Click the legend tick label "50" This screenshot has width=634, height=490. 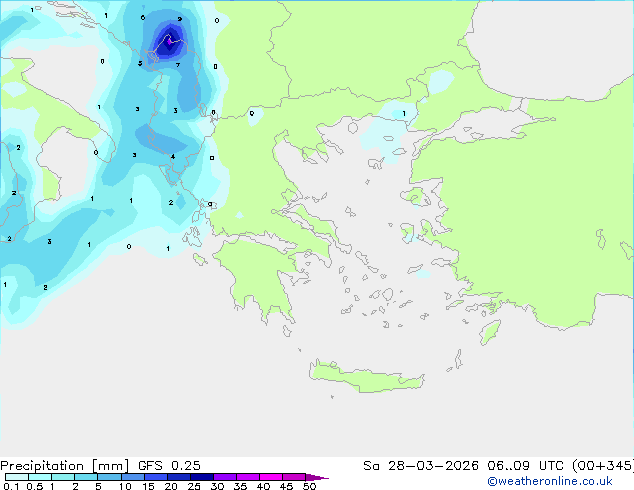(310, 486)
